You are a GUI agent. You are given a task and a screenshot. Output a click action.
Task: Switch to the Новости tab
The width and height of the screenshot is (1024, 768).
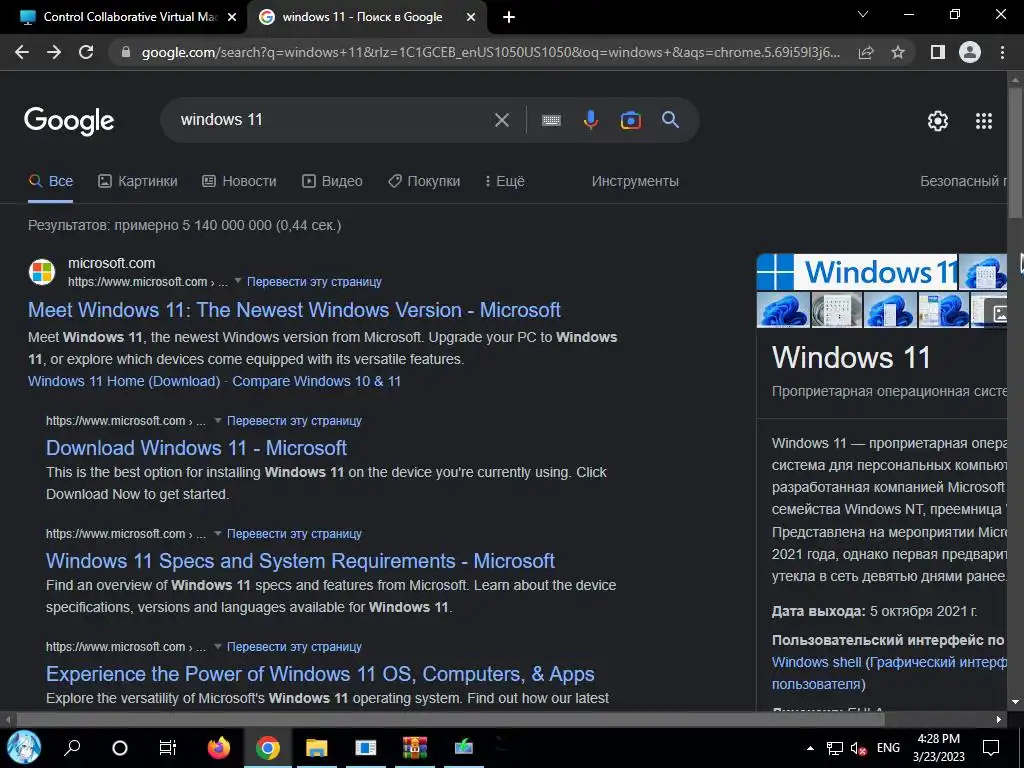pos(239,181)
